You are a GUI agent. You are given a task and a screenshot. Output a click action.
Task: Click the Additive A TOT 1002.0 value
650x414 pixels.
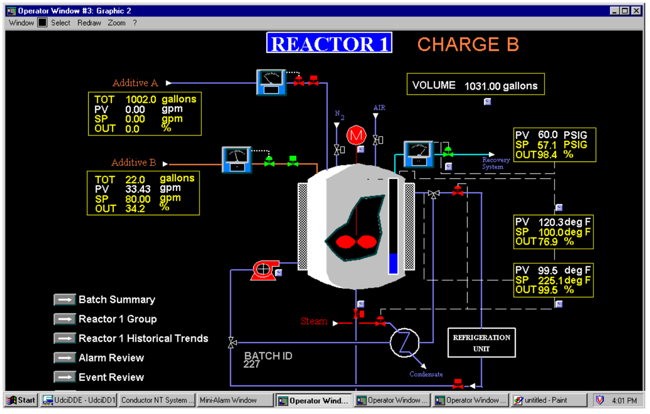click(x=141, y=100)
